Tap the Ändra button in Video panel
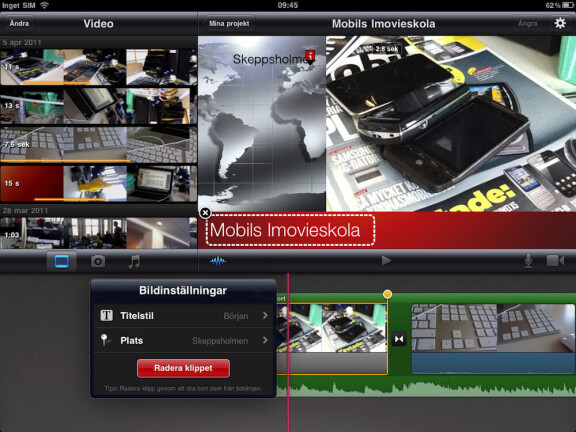This screenshot has height=432, width=576. tap(19, 24)
